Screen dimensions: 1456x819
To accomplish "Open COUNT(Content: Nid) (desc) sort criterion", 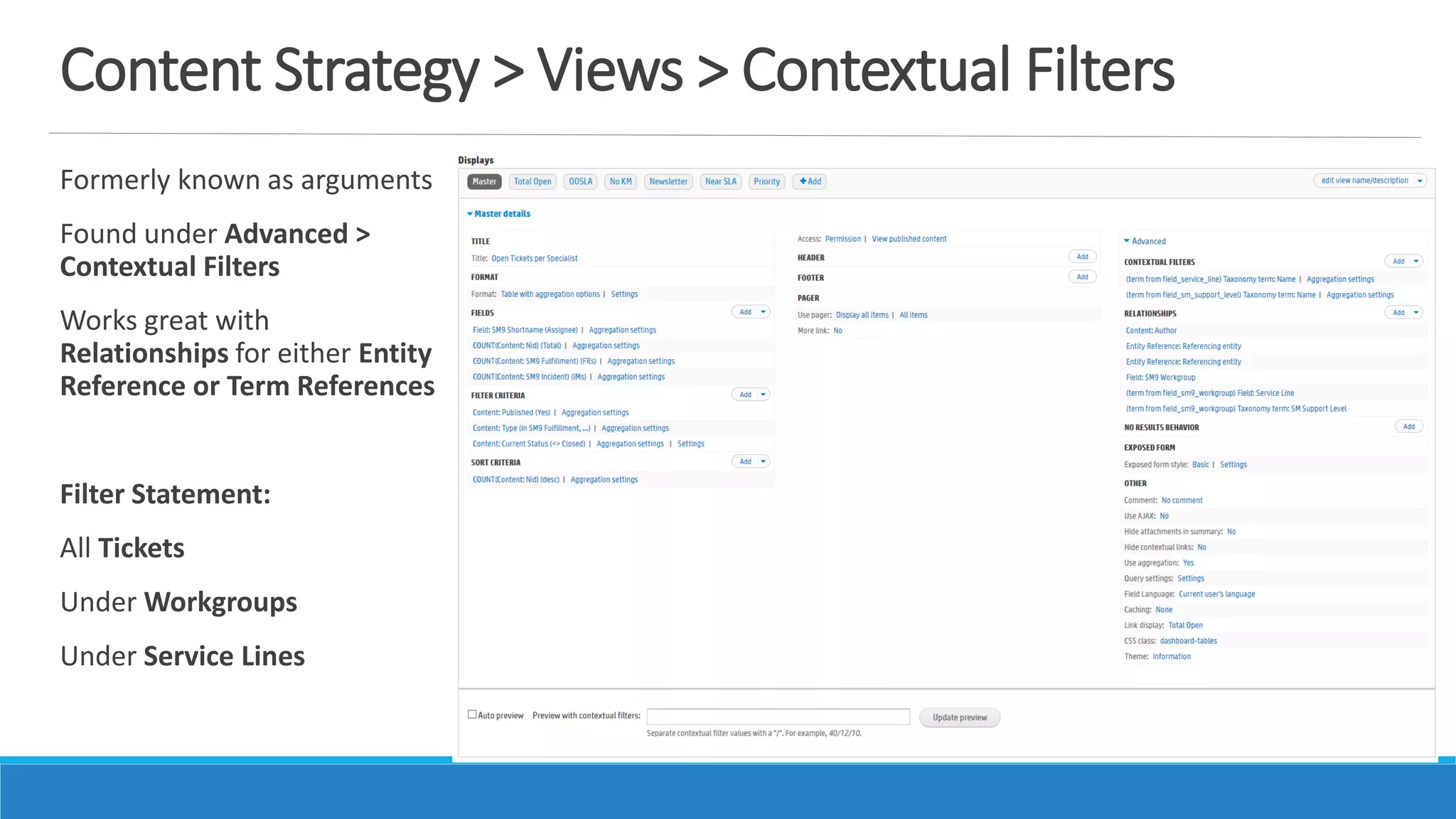I will 515,480.
